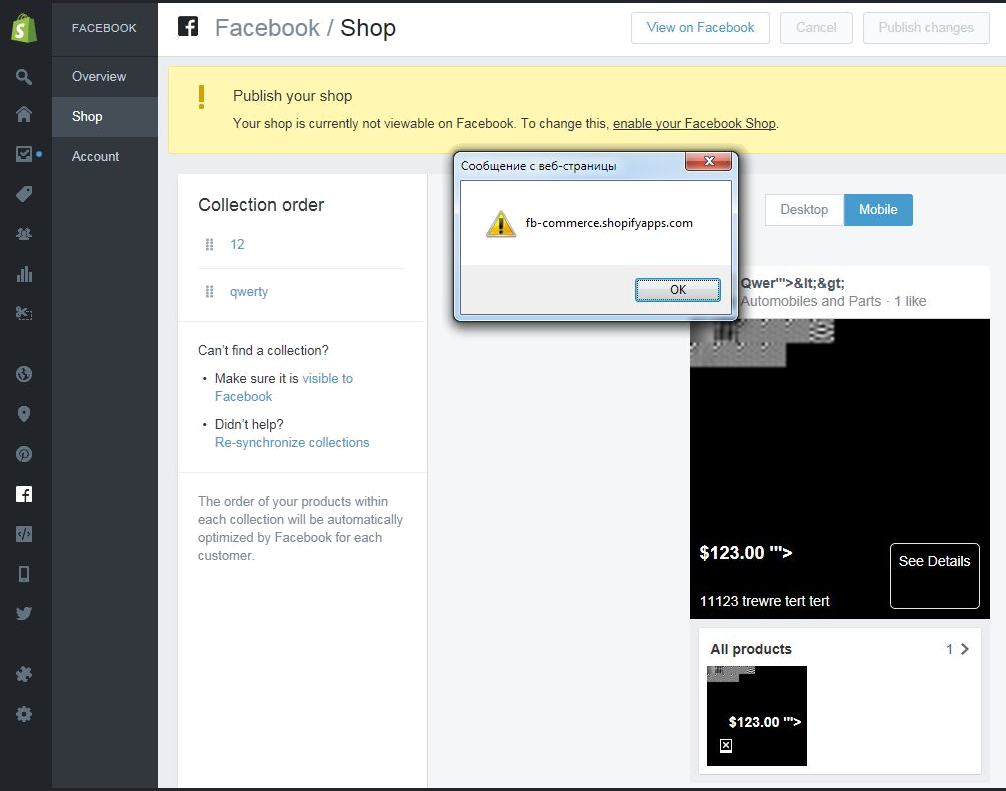Viewport: 1006px width, 791px height.
Task: Click See Details button on product
Action: [934, 575]
